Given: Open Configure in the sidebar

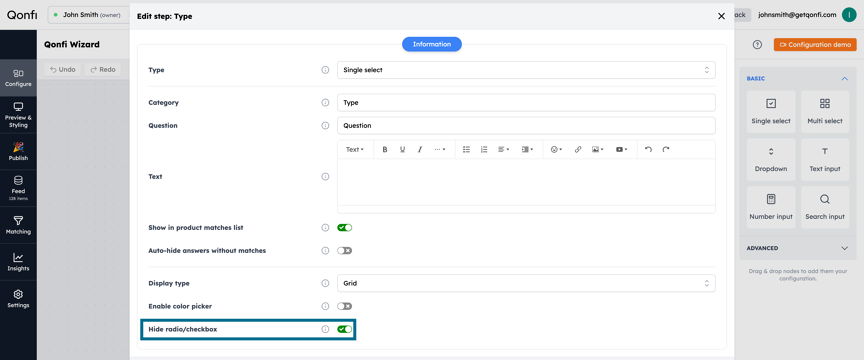Looking at the screenshot, I should point(18,78).
